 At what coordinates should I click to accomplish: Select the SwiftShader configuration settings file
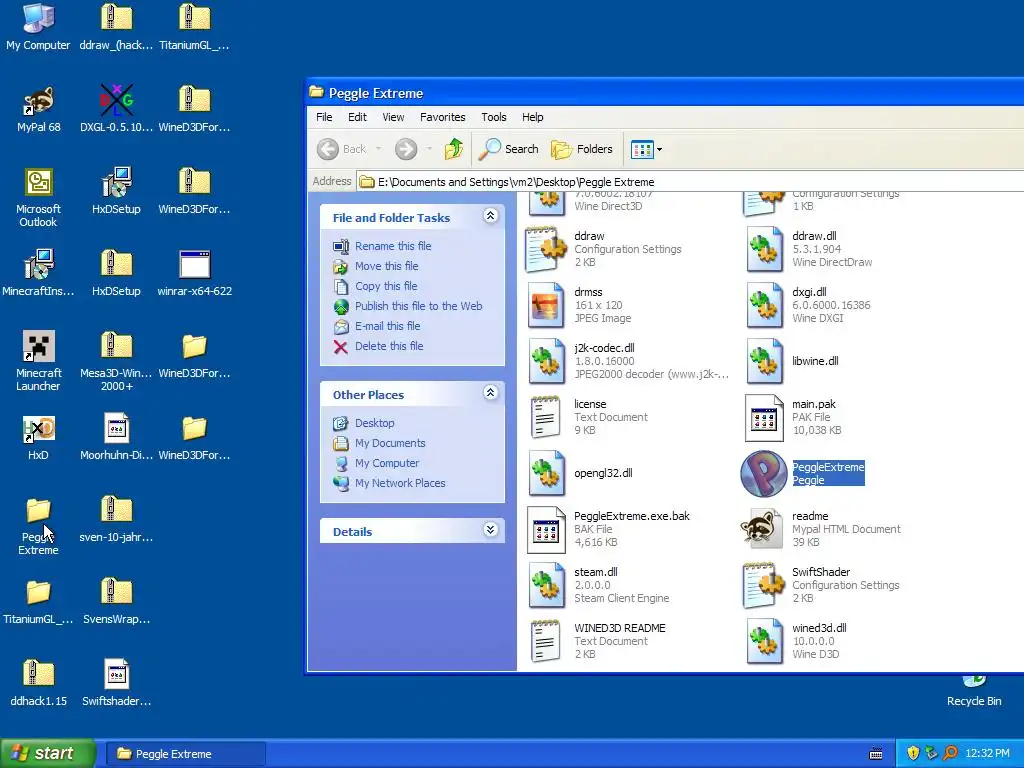(x=763, y=585)
